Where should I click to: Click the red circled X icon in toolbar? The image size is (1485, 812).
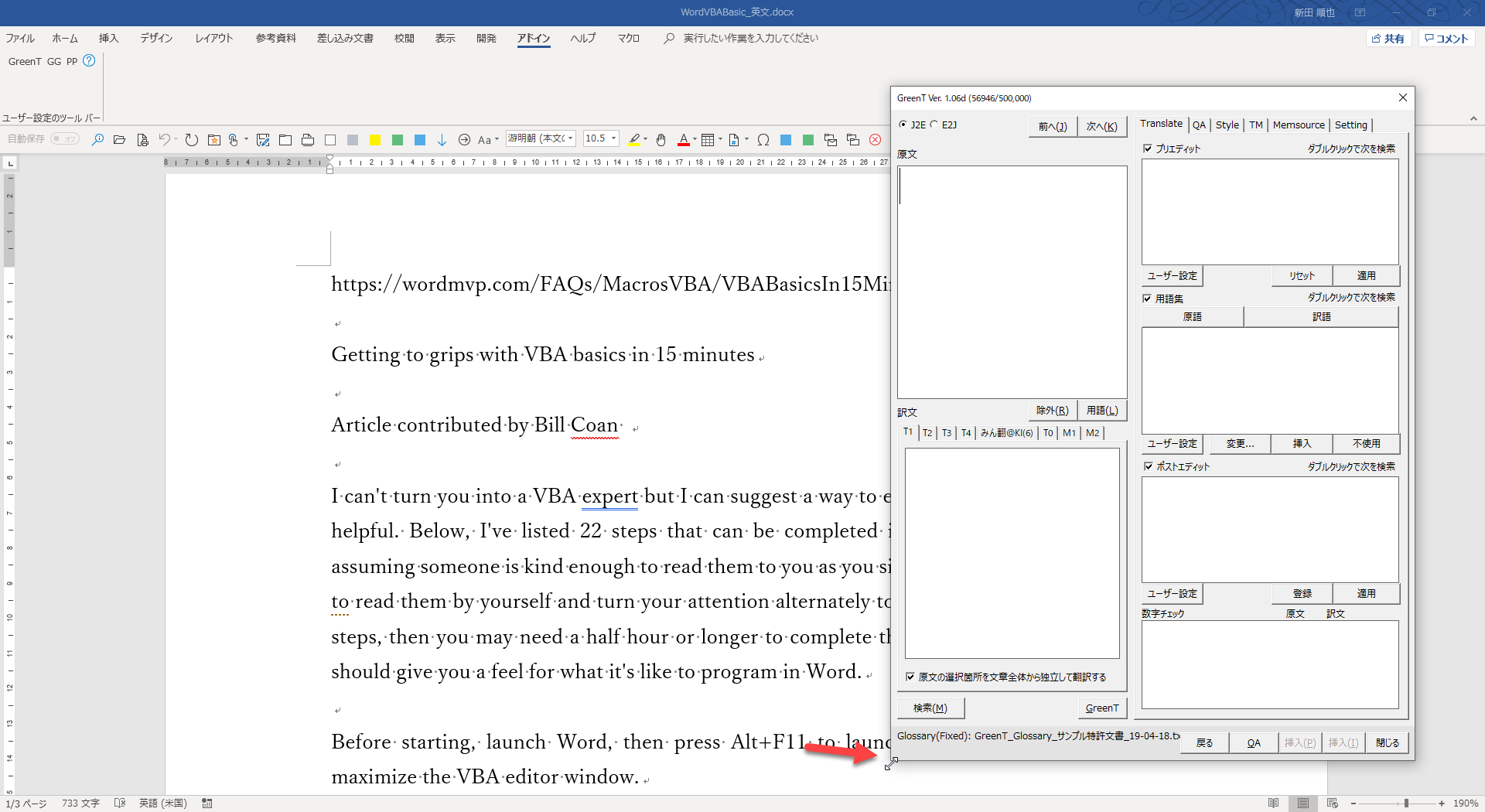(875, 140)
